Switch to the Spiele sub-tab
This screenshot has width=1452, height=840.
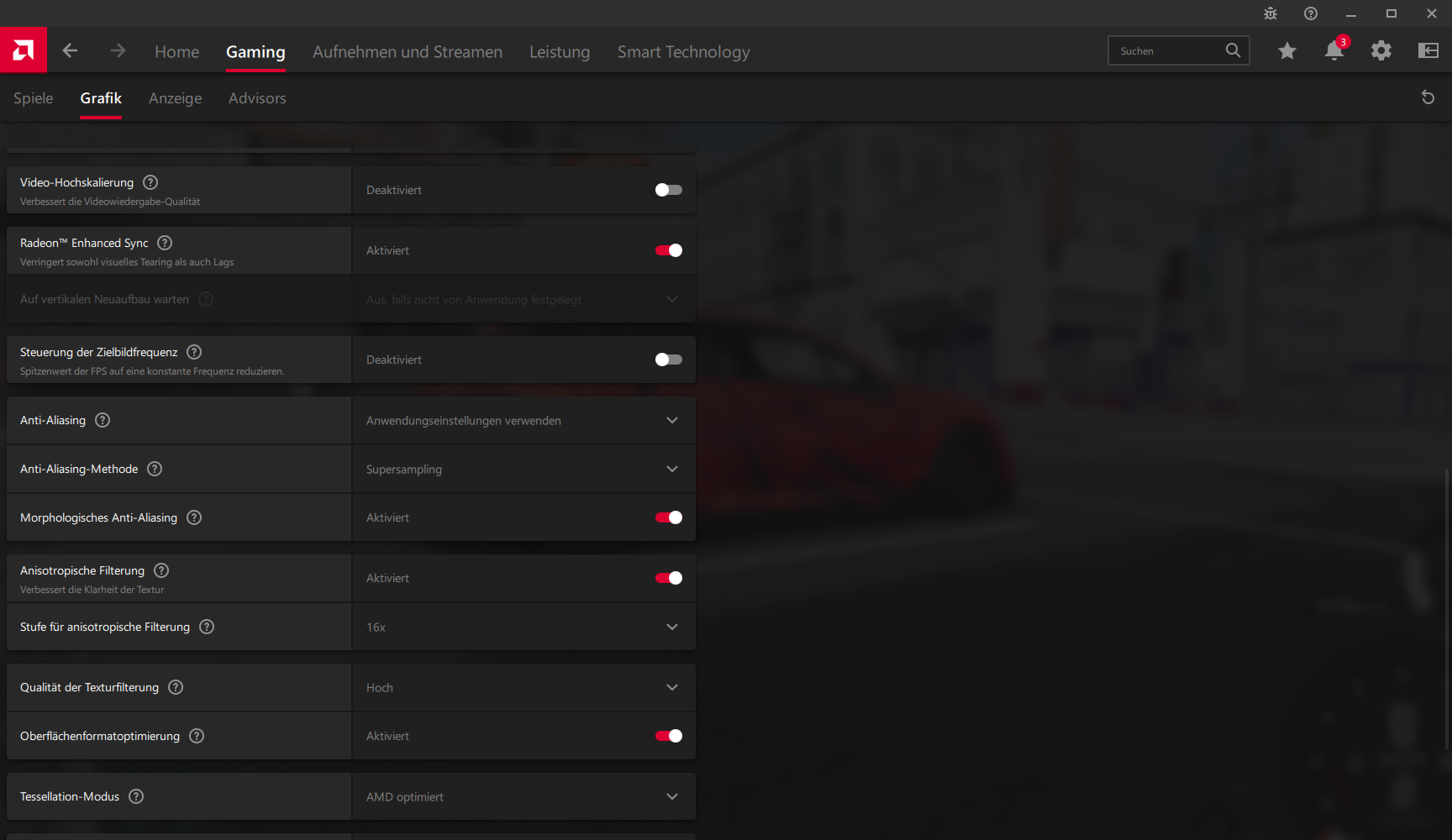coord(34,98)
